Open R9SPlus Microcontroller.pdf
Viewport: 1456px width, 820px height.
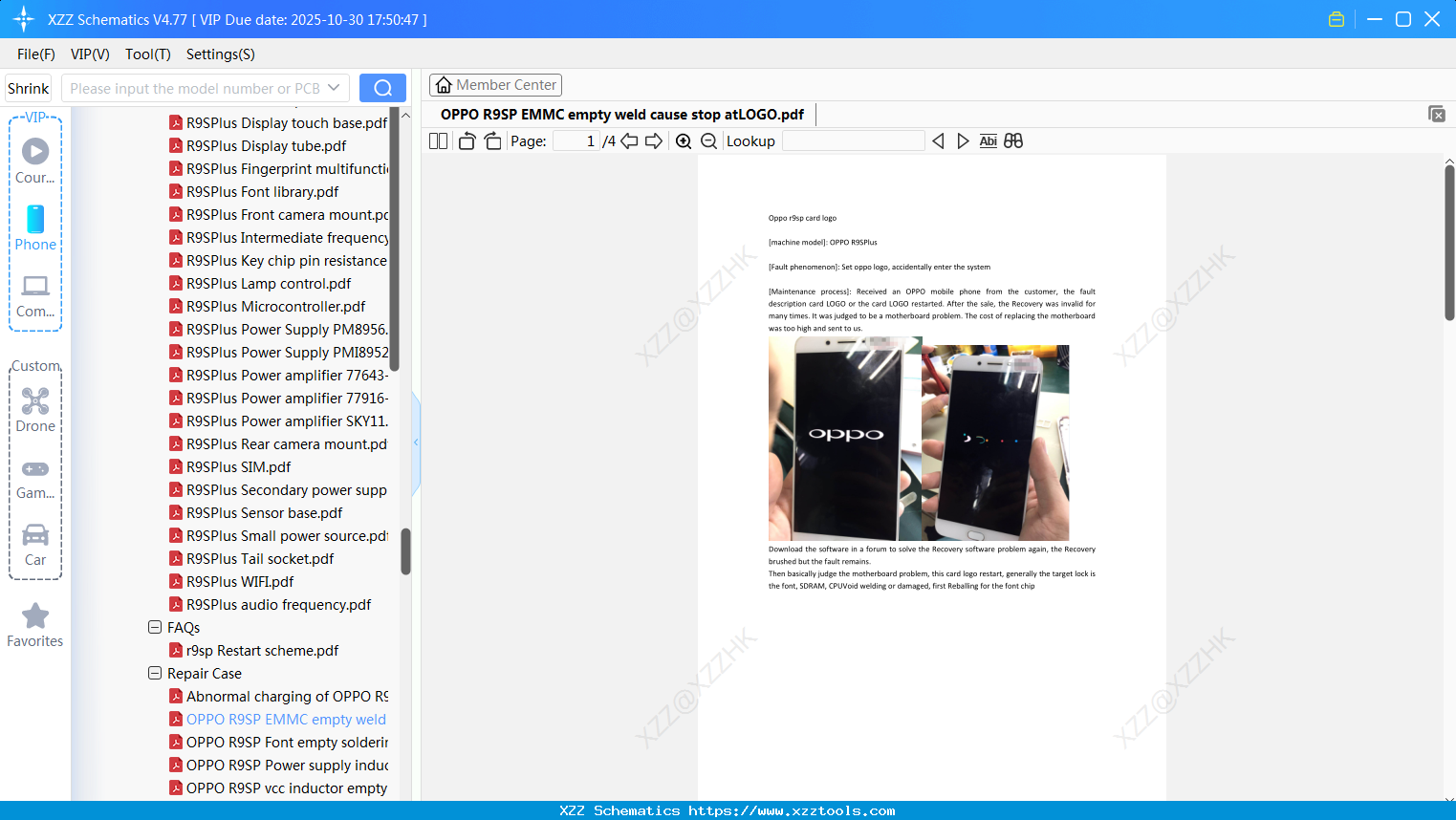275,306
